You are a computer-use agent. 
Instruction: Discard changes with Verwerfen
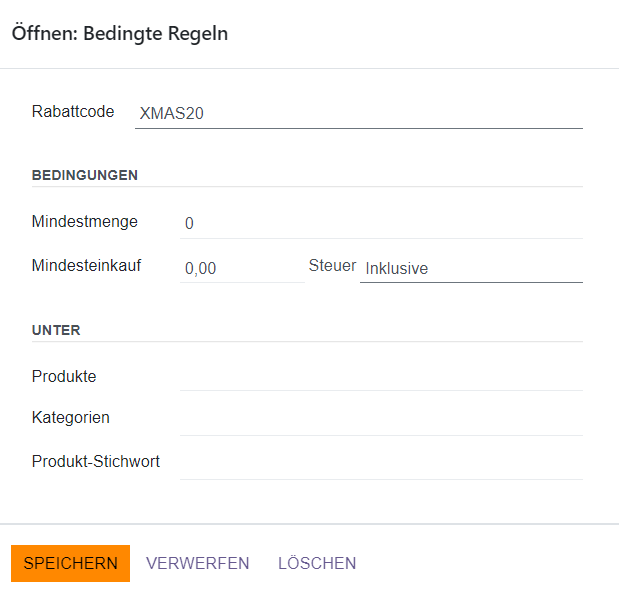[198, 563]
